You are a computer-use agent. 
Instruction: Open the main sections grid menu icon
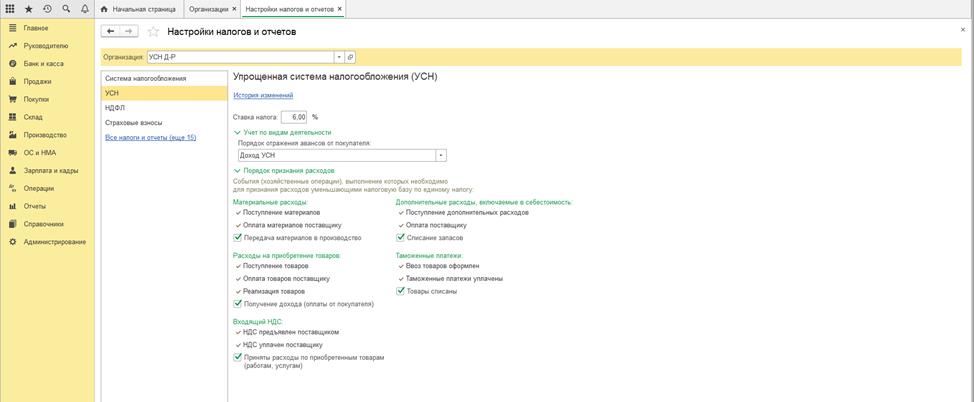[9, 8]
